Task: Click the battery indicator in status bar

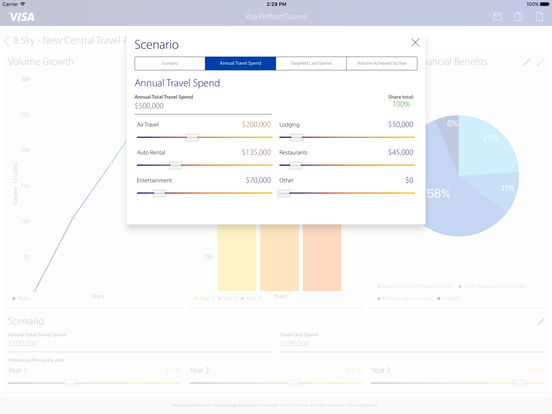Action: (544, 4)
